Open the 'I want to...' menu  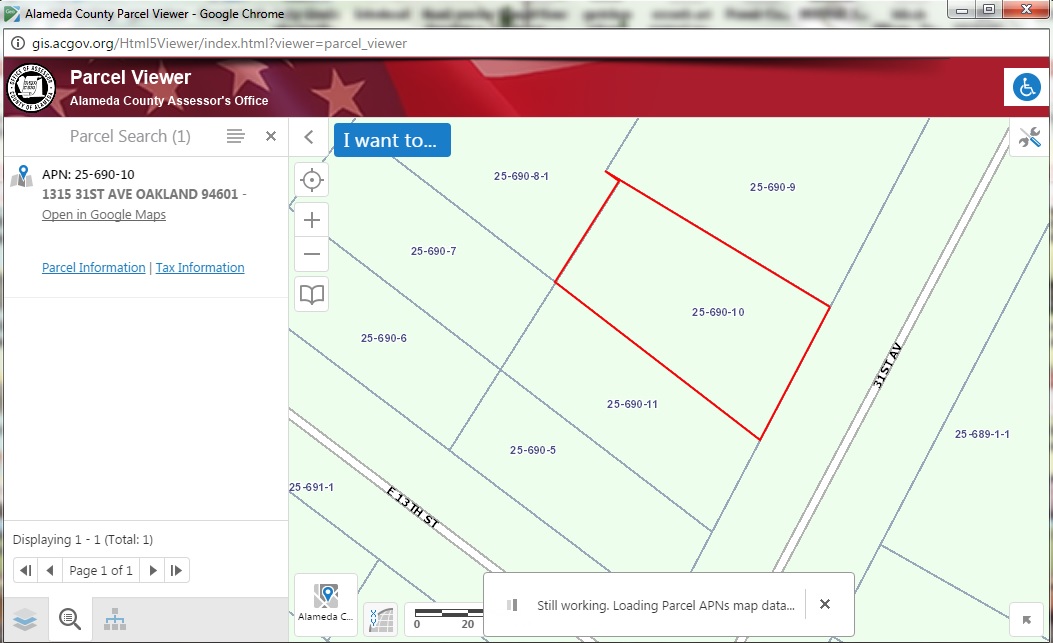tap(392, 140)
